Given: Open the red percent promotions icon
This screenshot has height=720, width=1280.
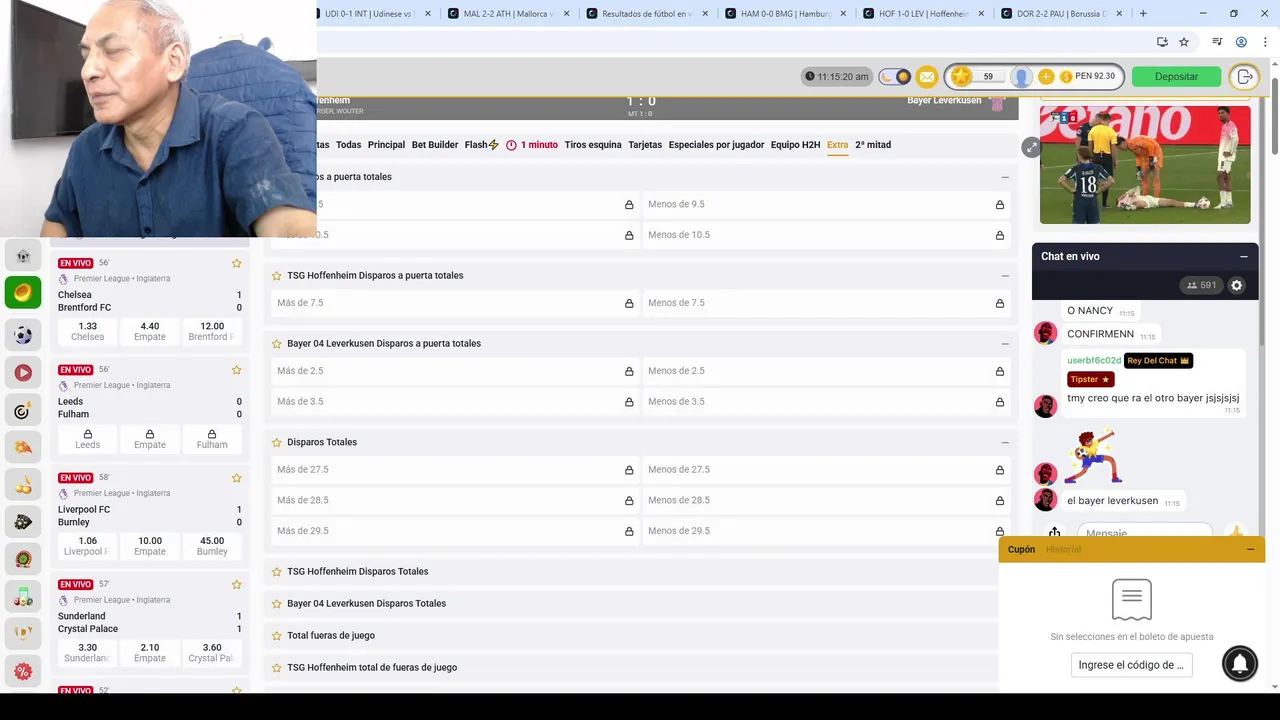Looking at the screenshot, I should (x=23, y=671).
